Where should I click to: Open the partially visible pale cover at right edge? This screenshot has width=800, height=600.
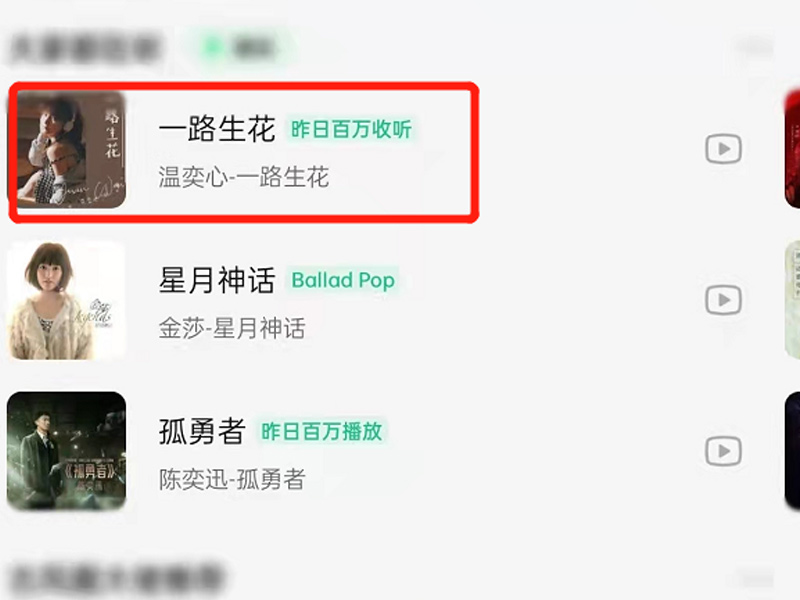(x=792, y=300)
